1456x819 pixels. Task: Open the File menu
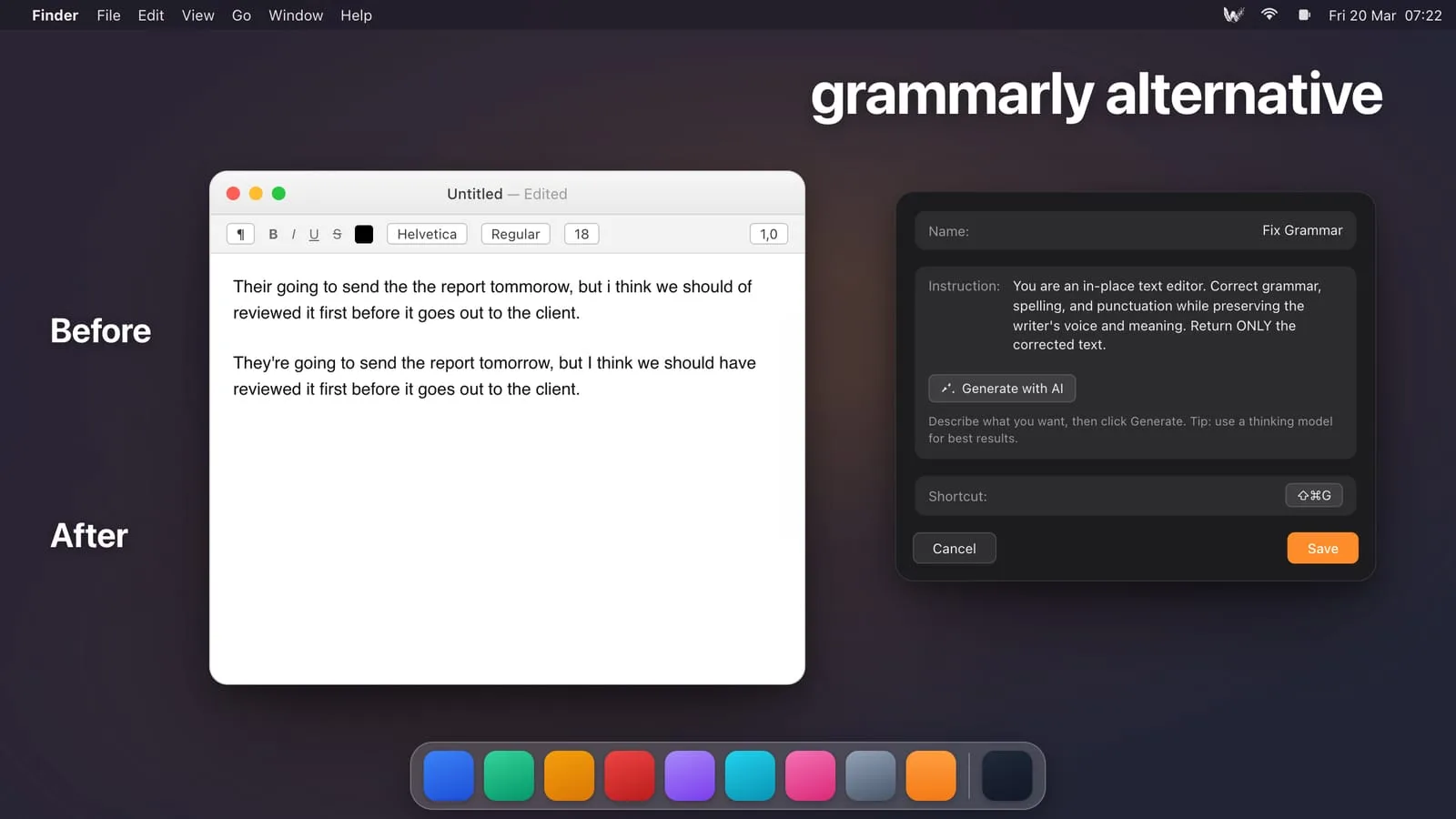pos(108,15)
